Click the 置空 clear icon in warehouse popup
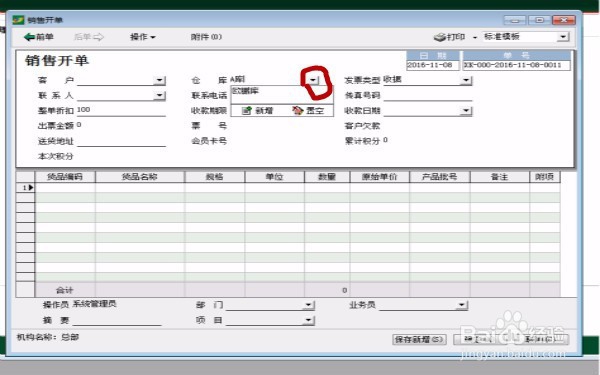The height and width of the screenshot is (375, 600). (x=297, y=111)
